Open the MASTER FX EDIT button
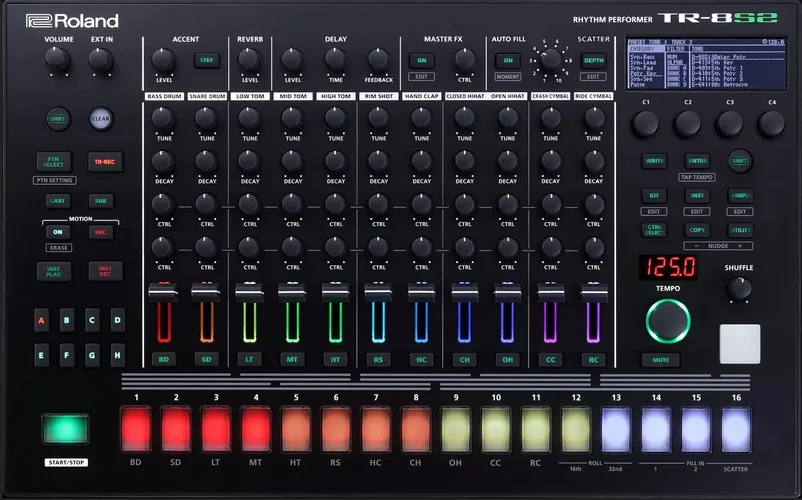 [421, 77]
